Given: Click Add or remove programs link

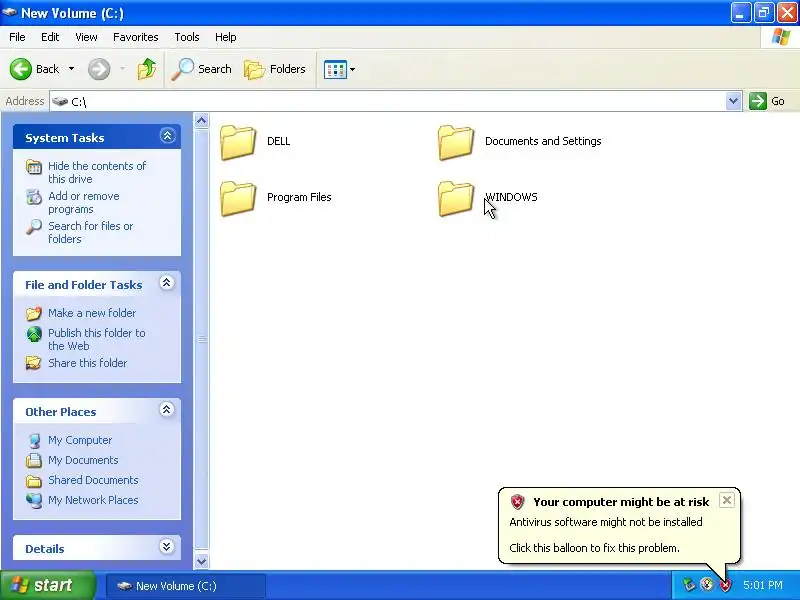Looking at the screenshot, I should [x=84, y=203].
